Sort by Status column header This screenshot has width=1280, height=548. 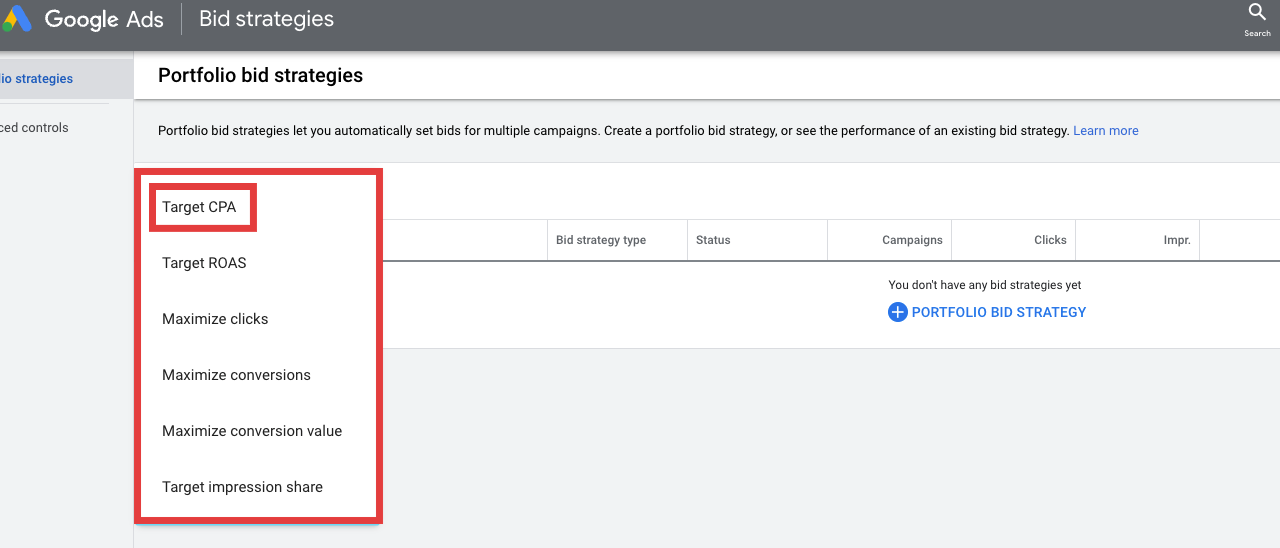tap(713, 240)
